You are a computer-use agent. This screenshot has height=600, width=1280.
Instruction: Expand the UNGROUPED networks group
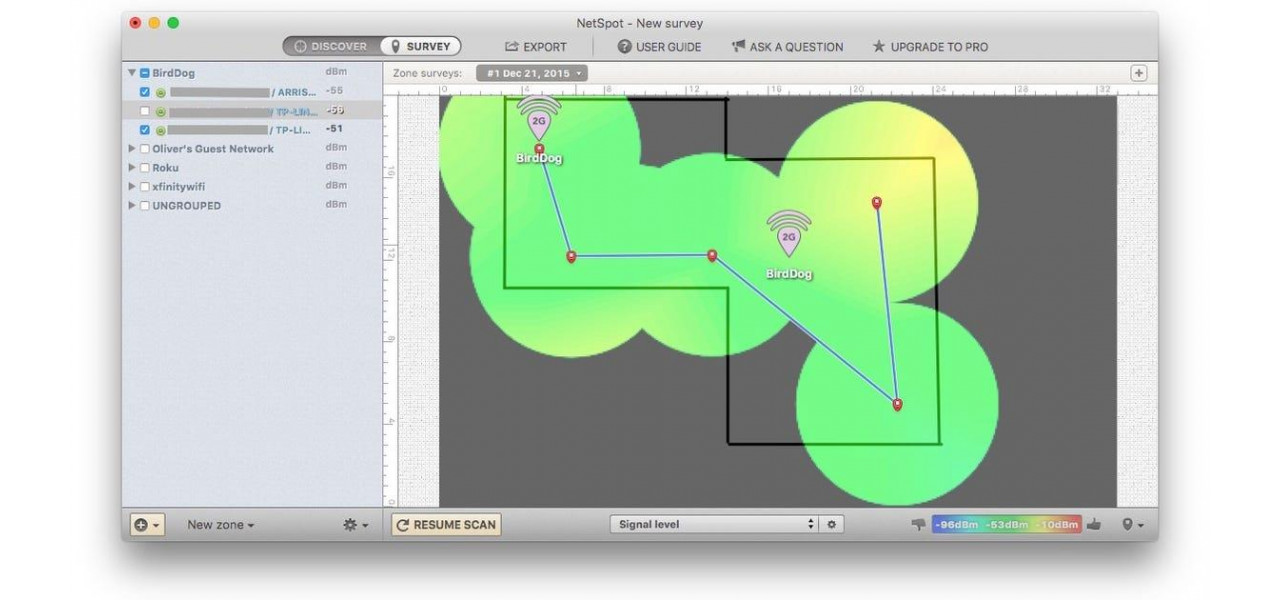point(131,206)
